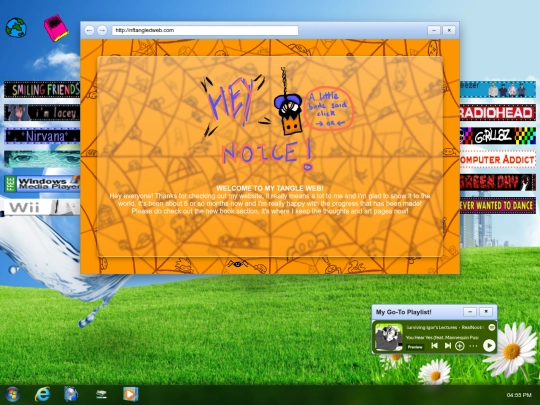Screen dimensions: 540x405
Task: Click the small spider at page bottom
Action: (237, 264)
